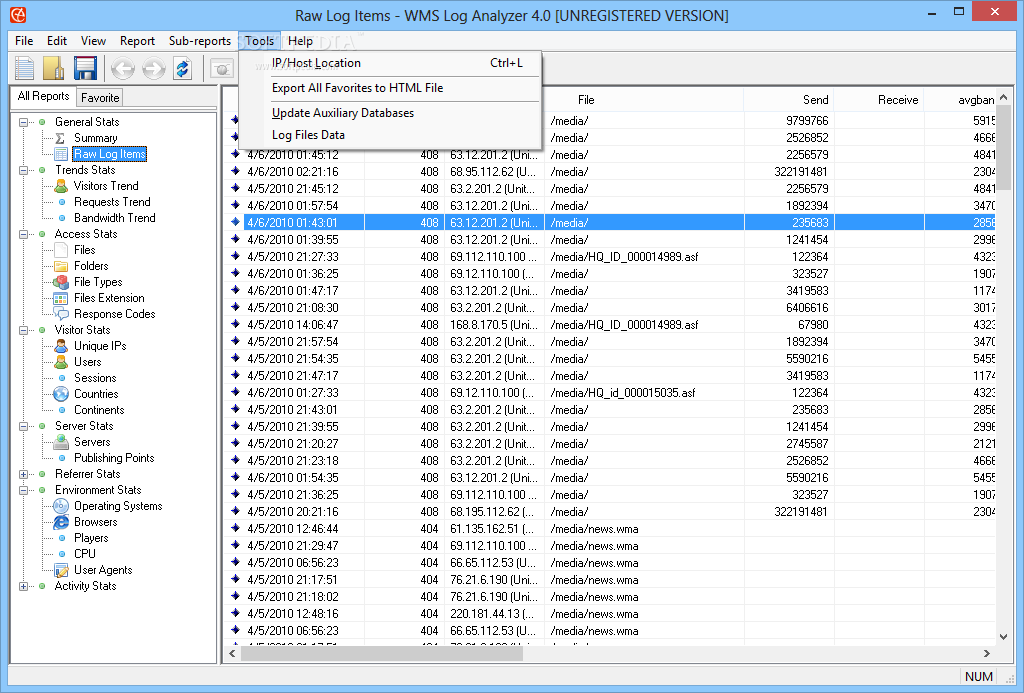This screenshot has width=1024, height=693.
Task: Open the File menu
Action: (24, 40)
